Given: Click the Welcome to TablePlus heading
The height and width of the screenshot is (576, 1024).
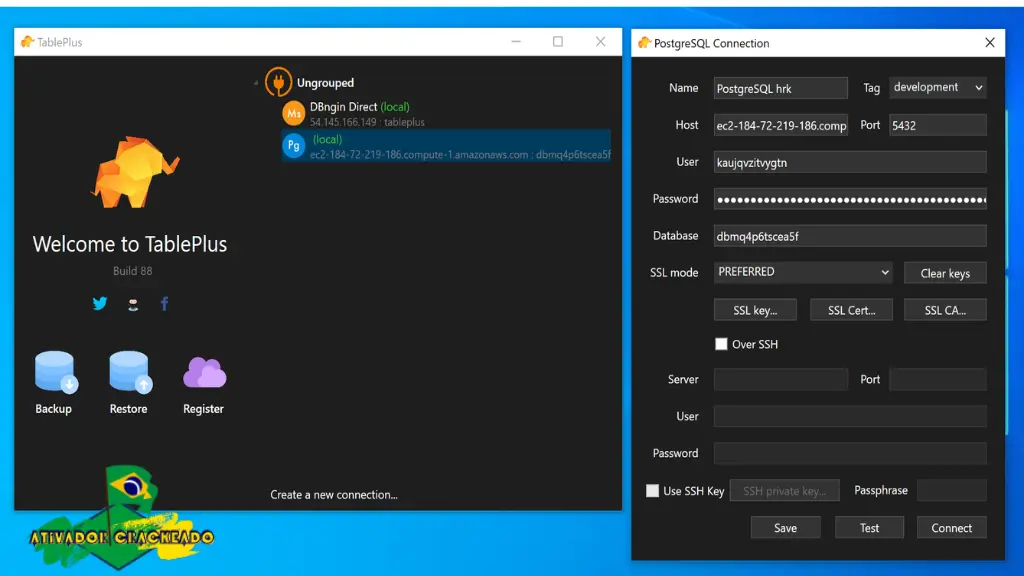Looking at the screenshot, I should pyautogui.click(x=130, y=244).
